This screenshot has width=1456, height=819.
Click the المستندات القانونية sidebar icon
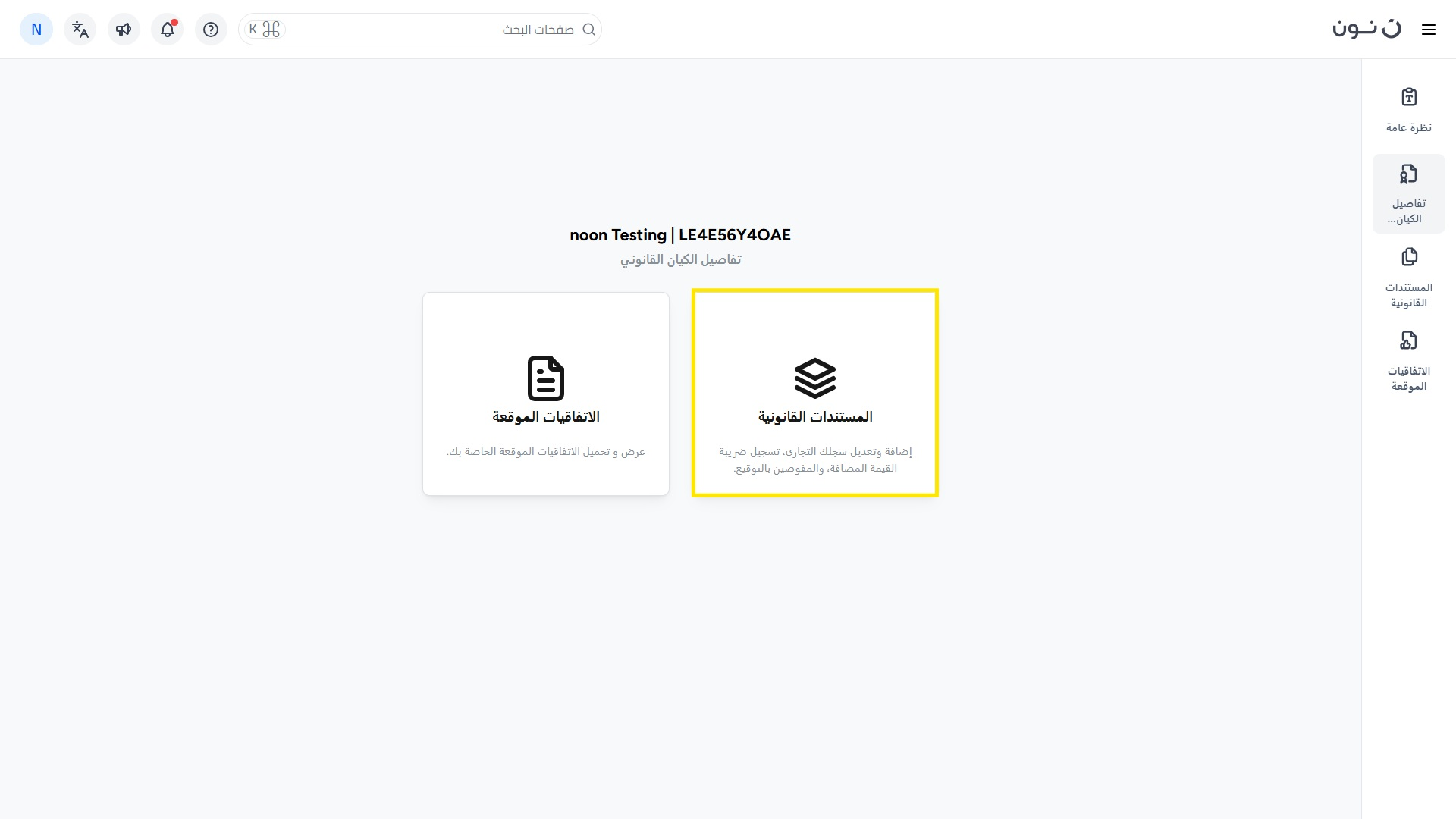point(1409,258)
